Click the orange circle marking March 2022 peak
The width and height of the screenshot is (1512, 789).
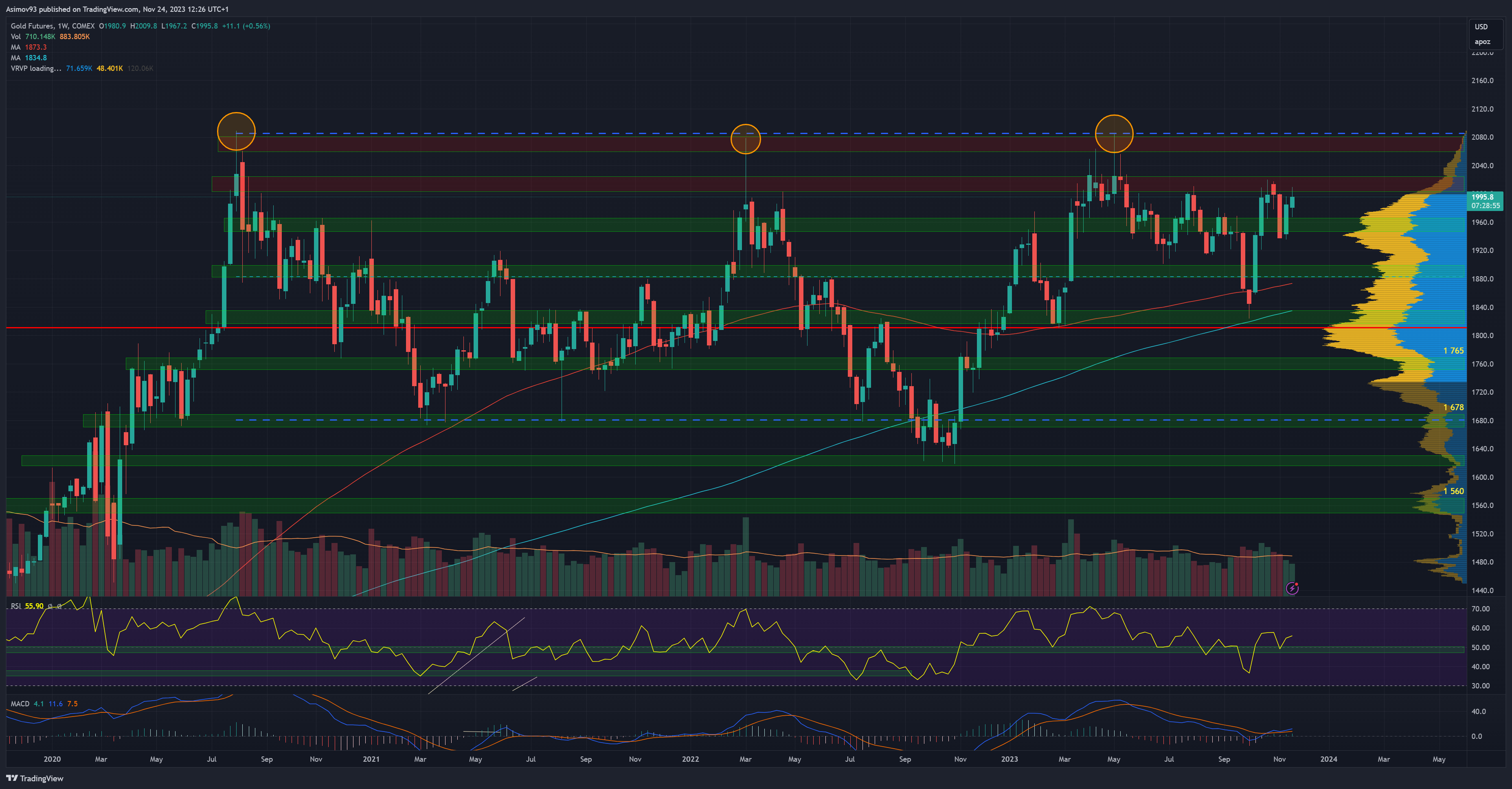click(746, 139)
